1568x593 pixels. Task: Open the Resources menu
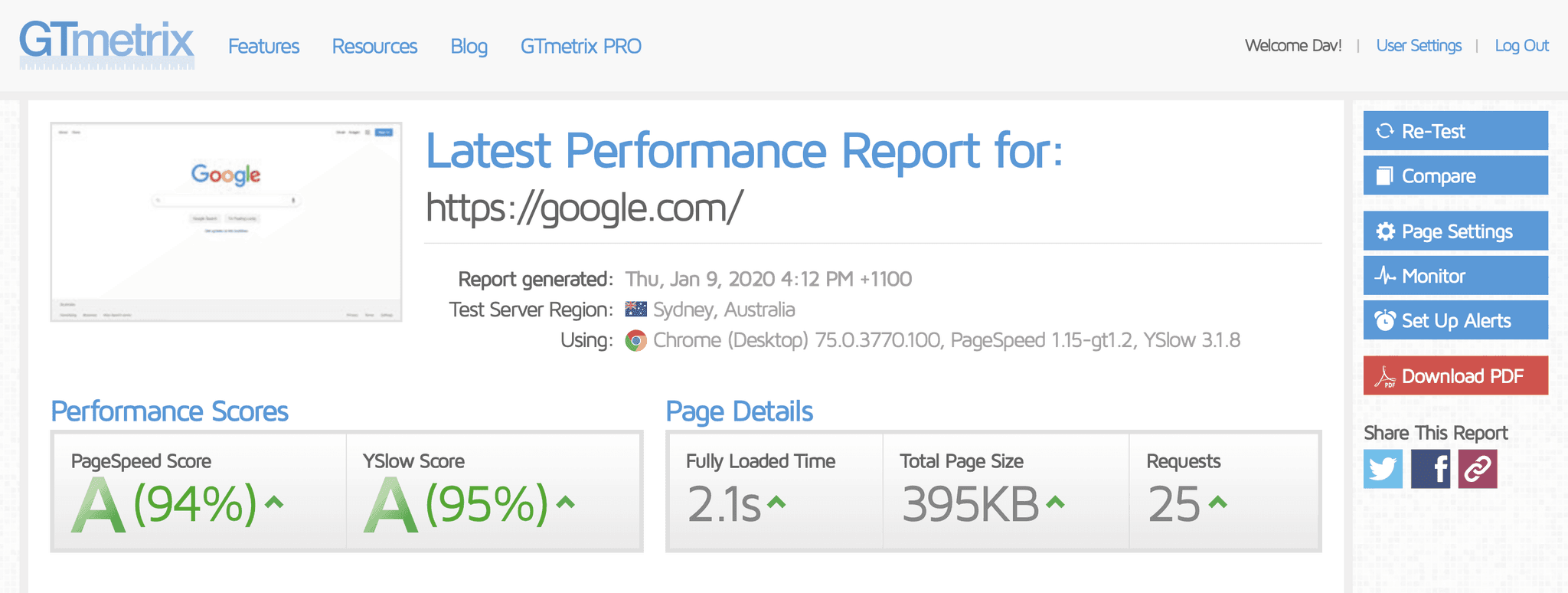pyautogui.click(x=374, y=46)
